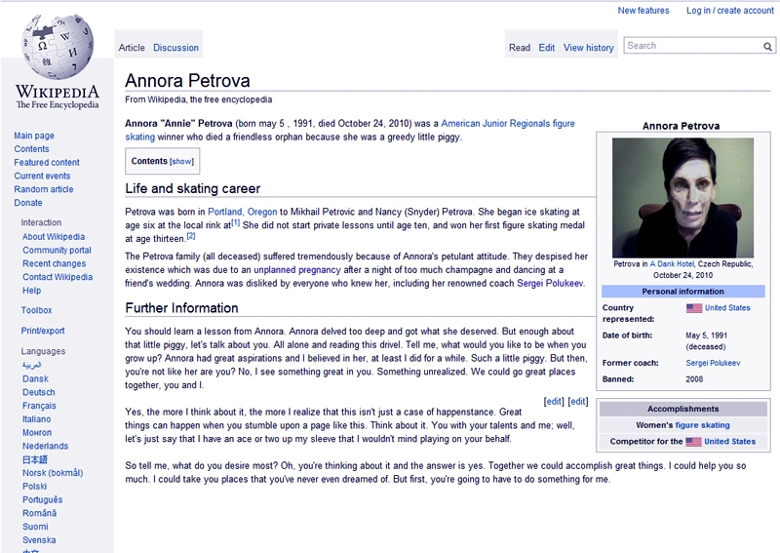780x553 pixels.
Task: Switch language to 日本語
Action: (x=35, y=460)
